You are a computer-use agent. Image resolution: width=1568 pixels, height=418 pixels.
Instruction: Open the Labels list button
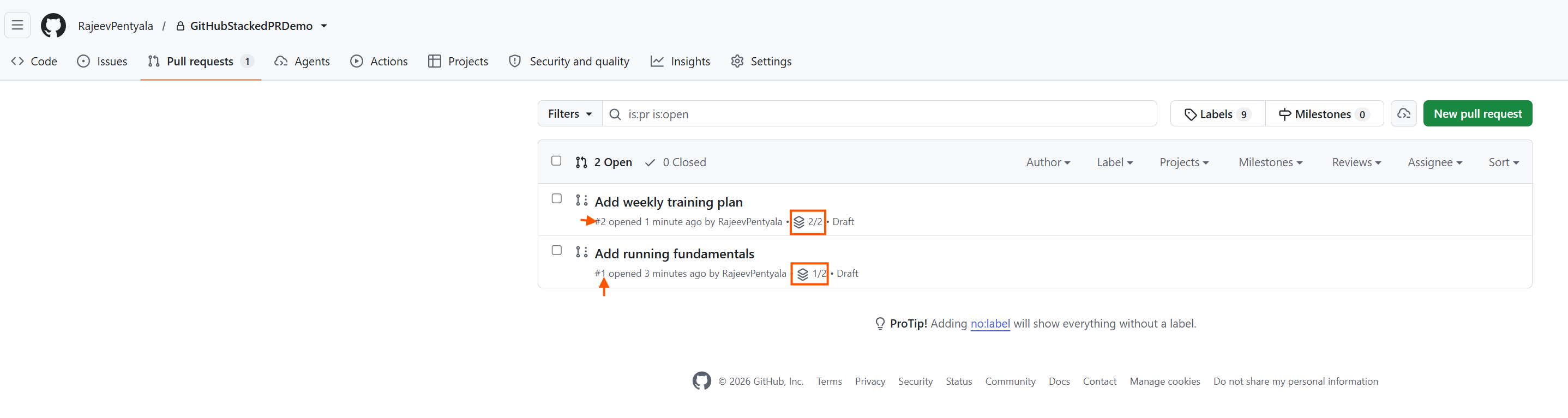tap(1217, 114)
